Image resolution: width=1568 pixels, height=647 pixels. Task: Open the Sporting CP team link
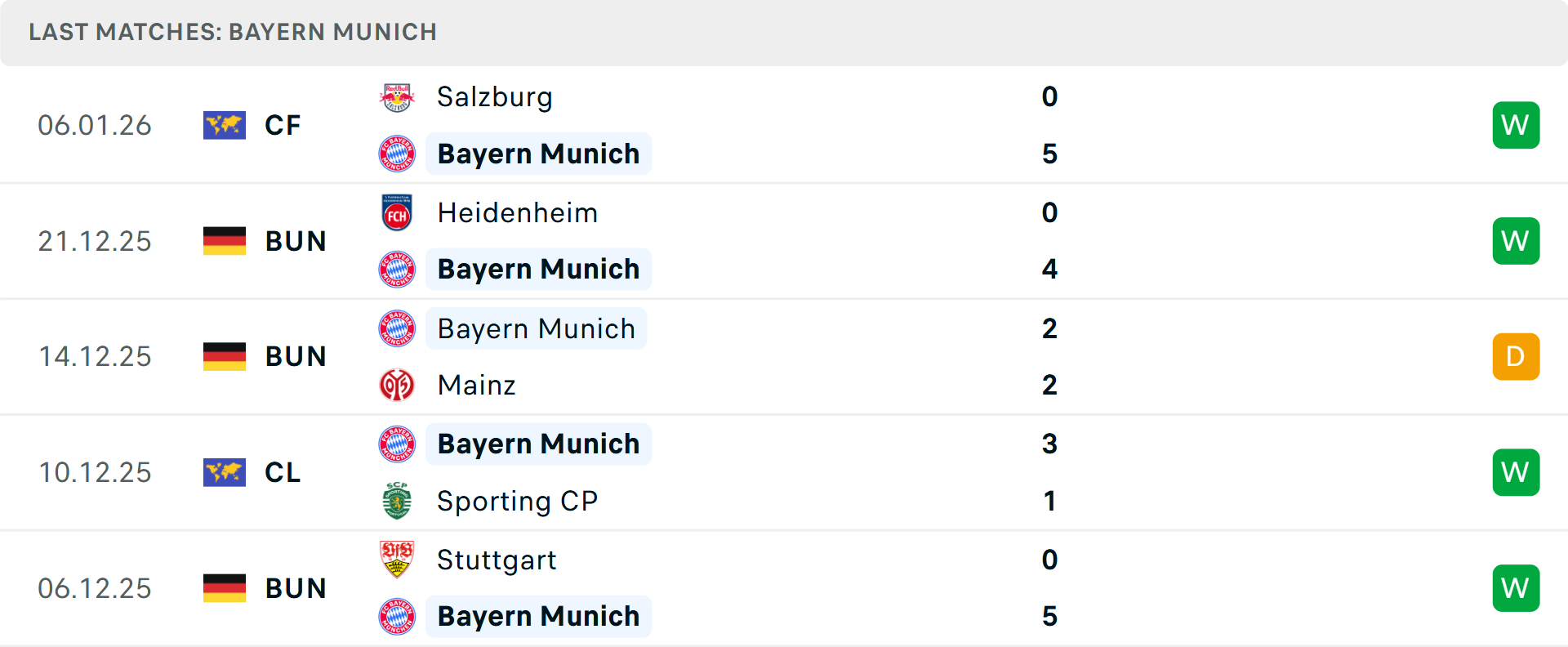[x=517, y=501]
